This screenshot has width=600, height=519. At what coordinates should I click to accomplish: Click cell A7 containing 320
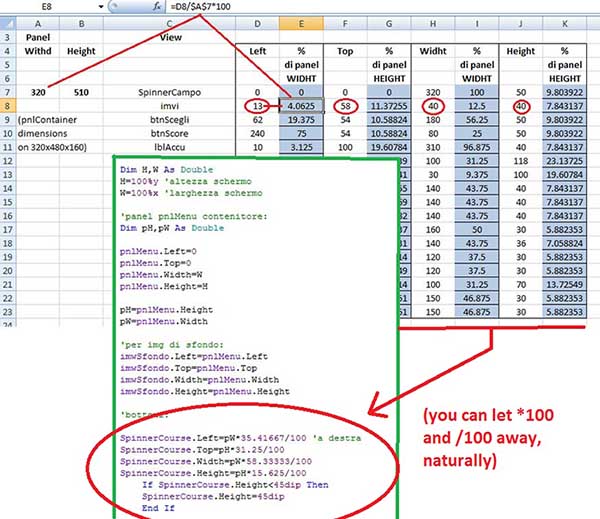click(38, 92)
